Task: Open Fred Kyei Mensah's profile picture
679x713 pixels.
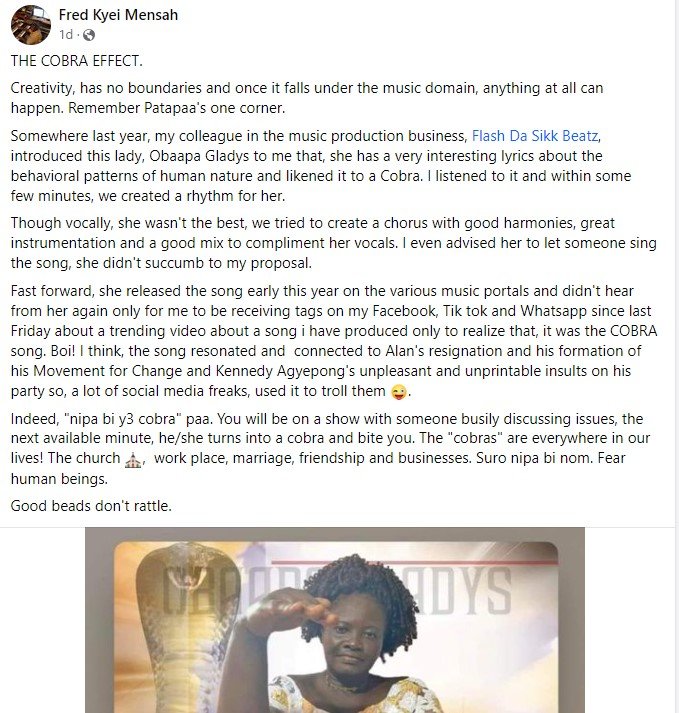Action: [31, 25]
